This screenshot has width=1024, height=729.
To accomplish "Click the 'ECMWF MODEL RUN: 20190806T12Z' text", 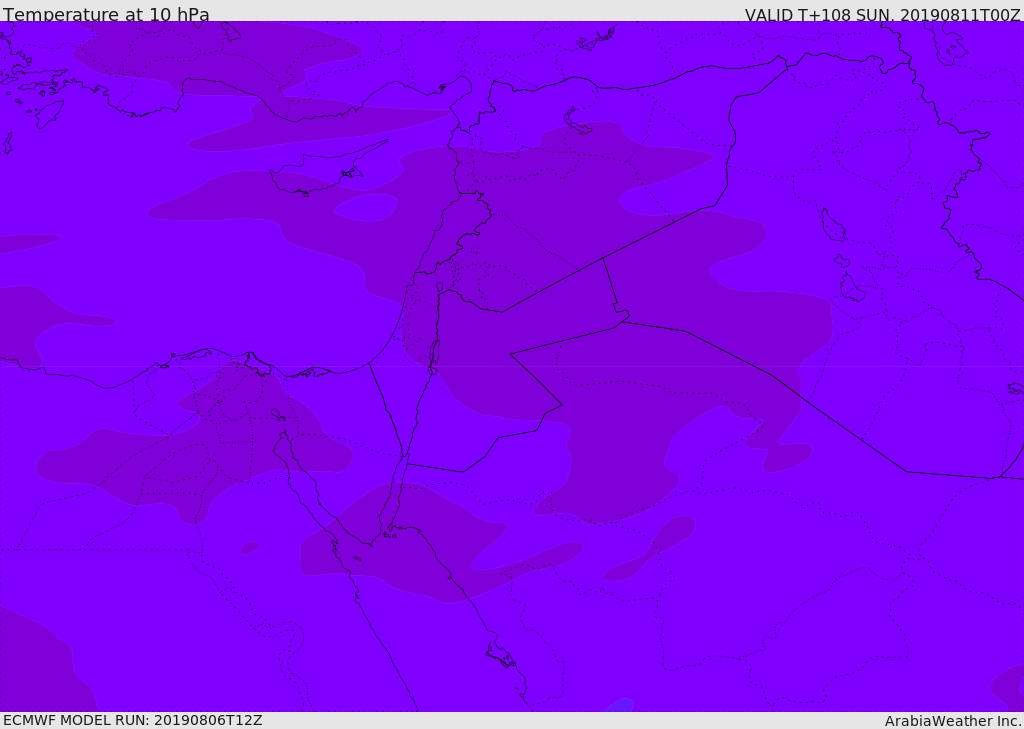I will 133,720.
